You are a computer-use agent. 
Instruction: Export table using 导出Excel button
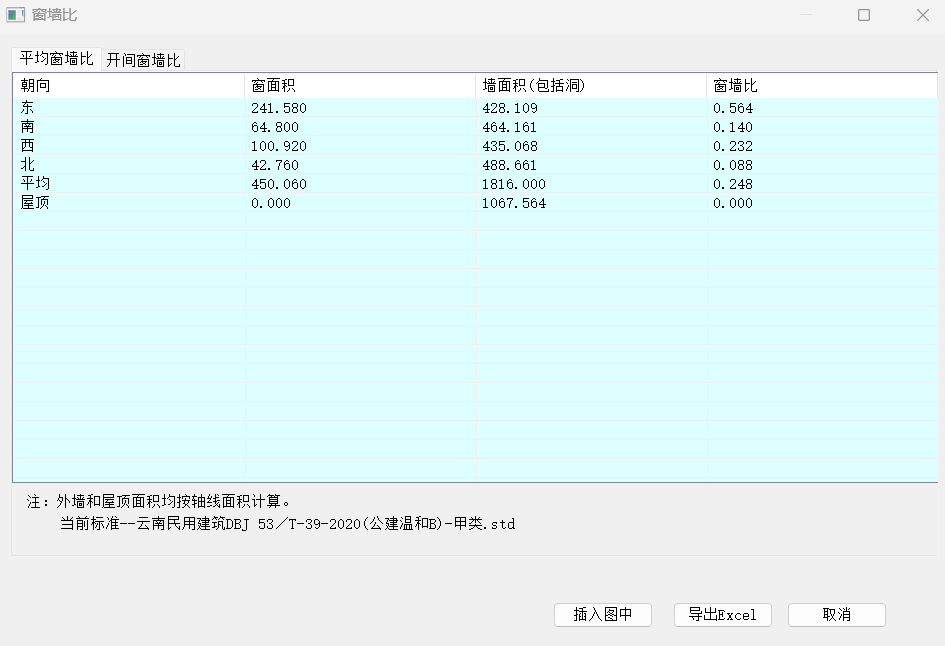click(722, 615)
